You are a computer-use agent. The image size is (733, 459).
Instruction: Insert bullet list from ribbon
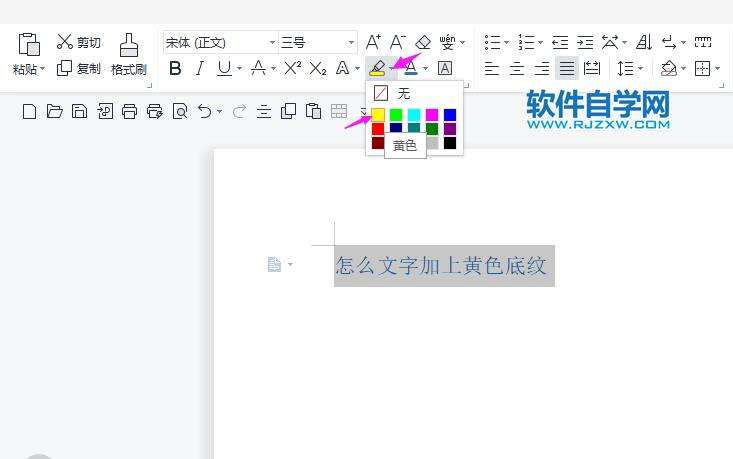pos(492,42)
